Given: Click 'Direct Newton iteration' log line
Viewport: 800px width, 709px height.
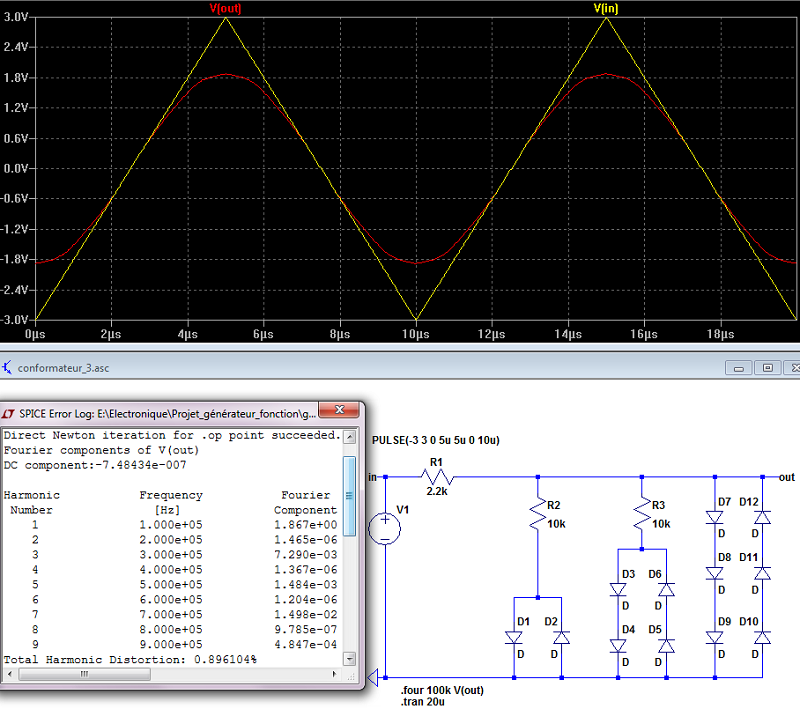Looking at the screenshot, I should [172, 435].
